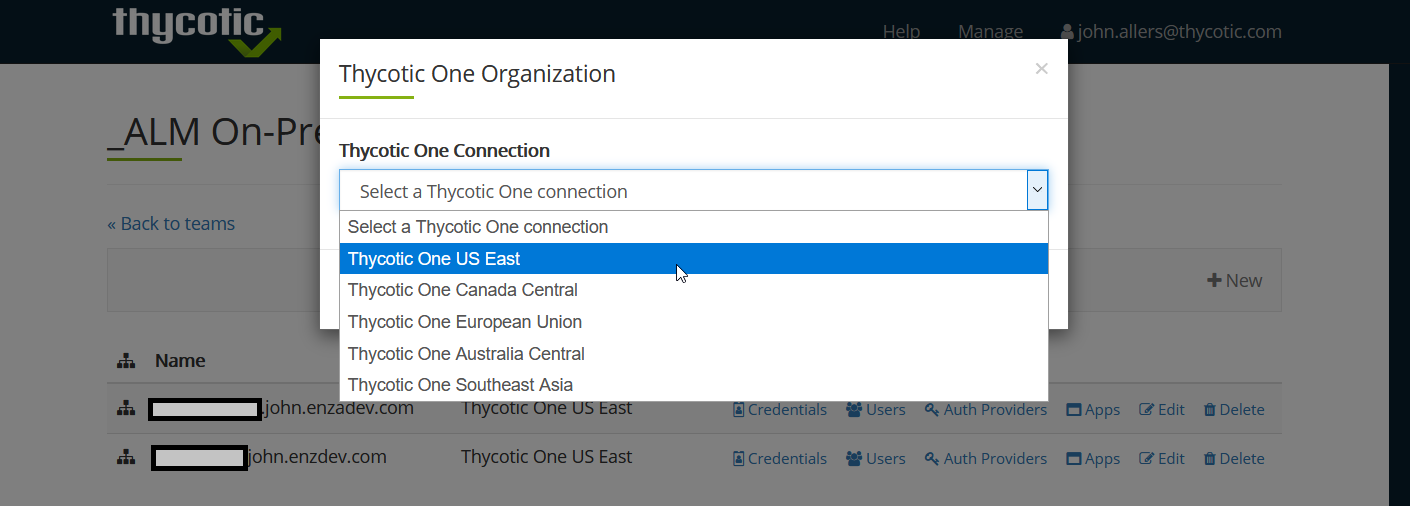1410x506 pixels.
Task: Click organization icon in Name header
Action: (125, 361)
